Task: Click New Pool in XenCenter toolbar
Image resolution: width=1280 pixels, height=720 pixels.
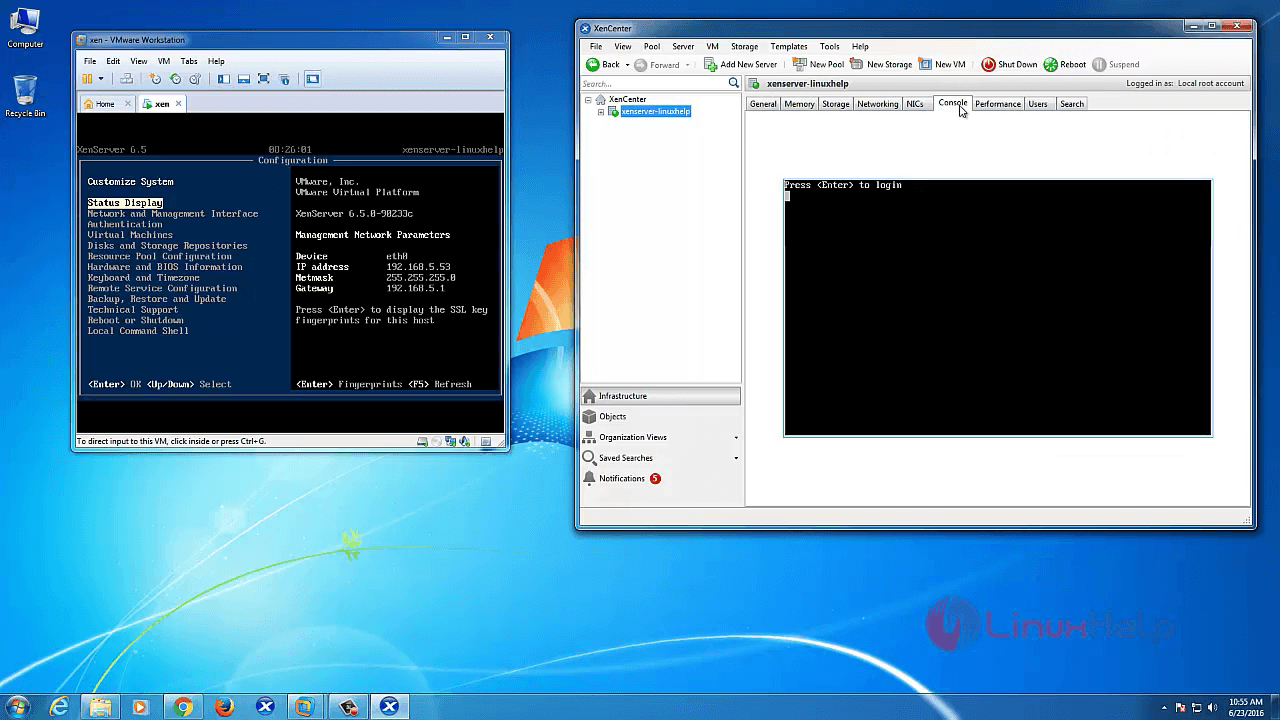Action: (818, 64)
